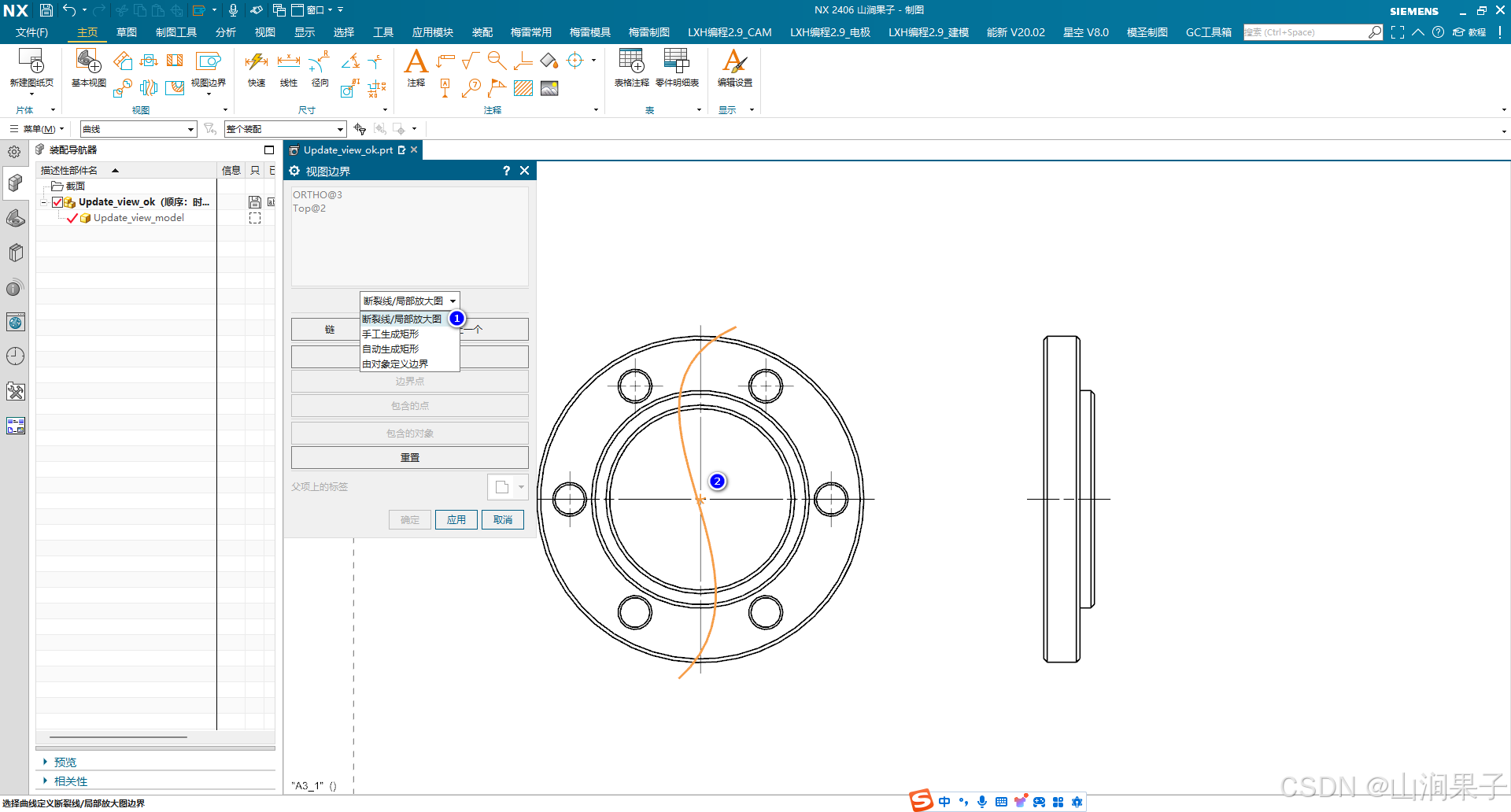Click the angular dimension icon
The image size is (1511, 812).
pyautogui.click(x=351, y=61)
